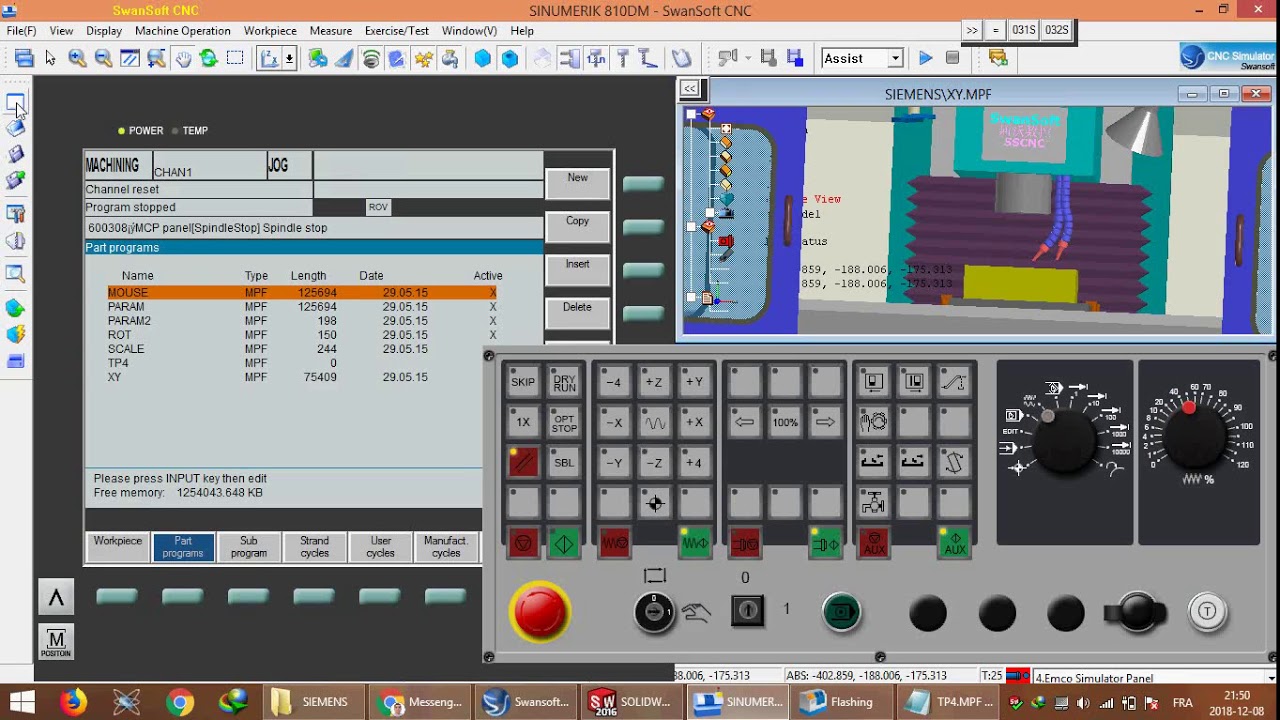Select the Workpiece softkey tab

[x=118, y=547]
